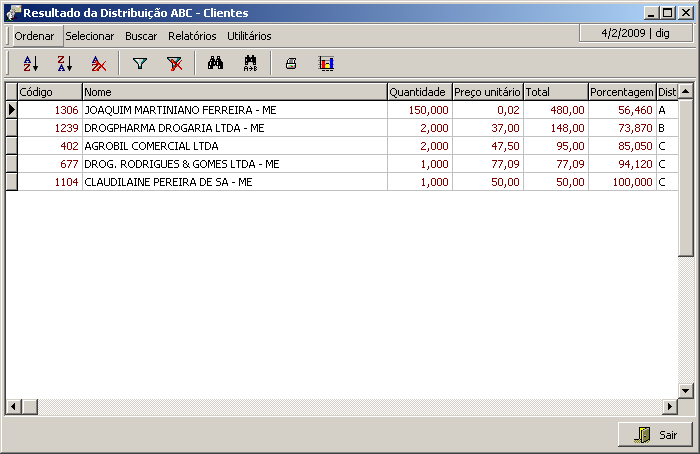This screenshot has width=700, height=454.
Task: Sort ascending A to Z icon
Action: 30,64
